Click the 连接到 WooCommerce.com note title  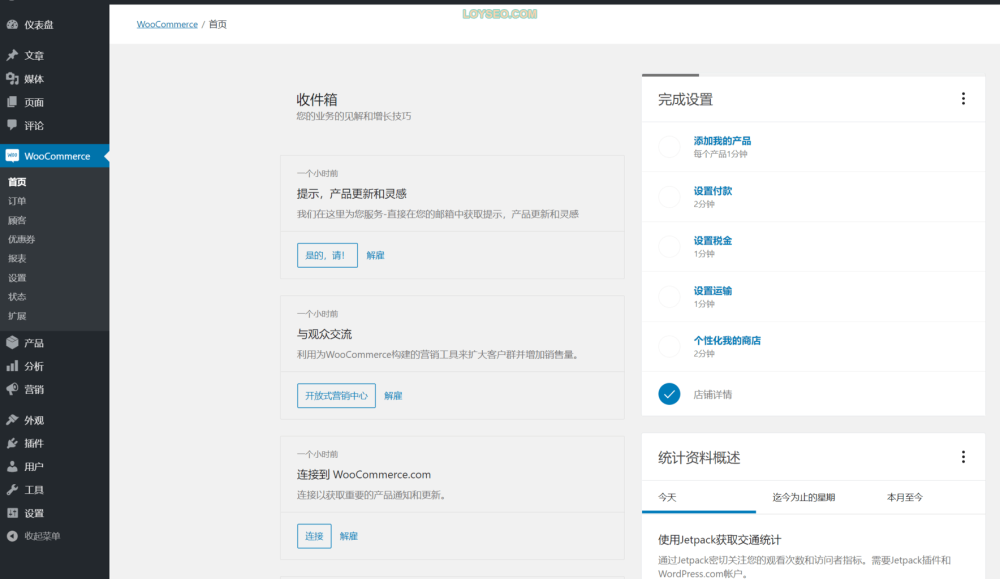364,474
